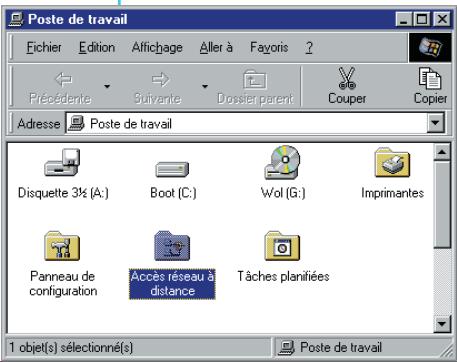Click the highlighted Accès réseau à distance label
The height and width of the screenshot is (362, 457).
(x=172, y=284)
